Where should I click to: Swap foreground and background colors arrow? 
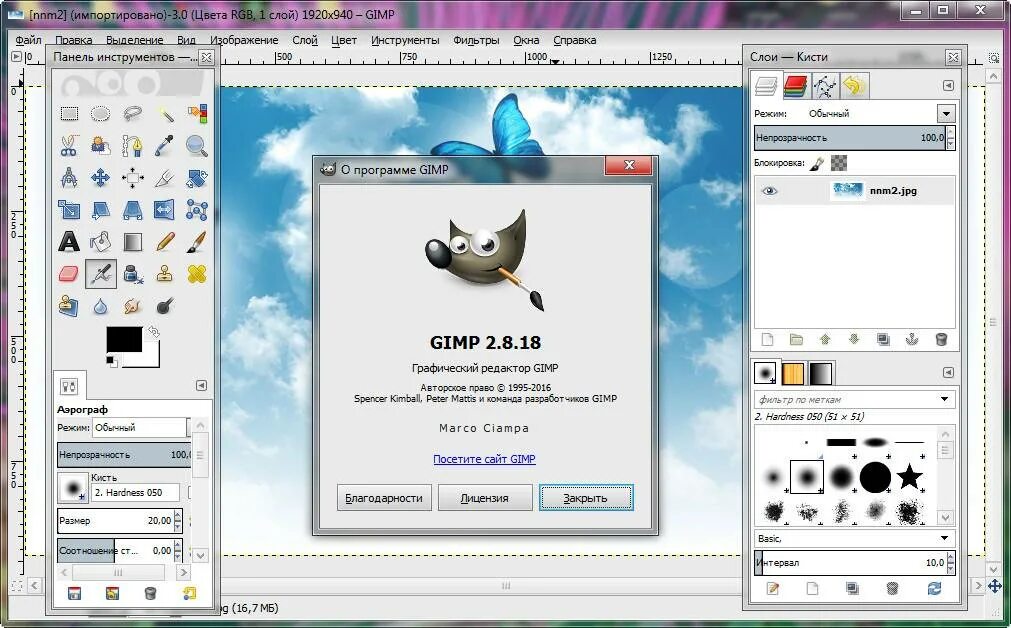(x=153, y=331)
